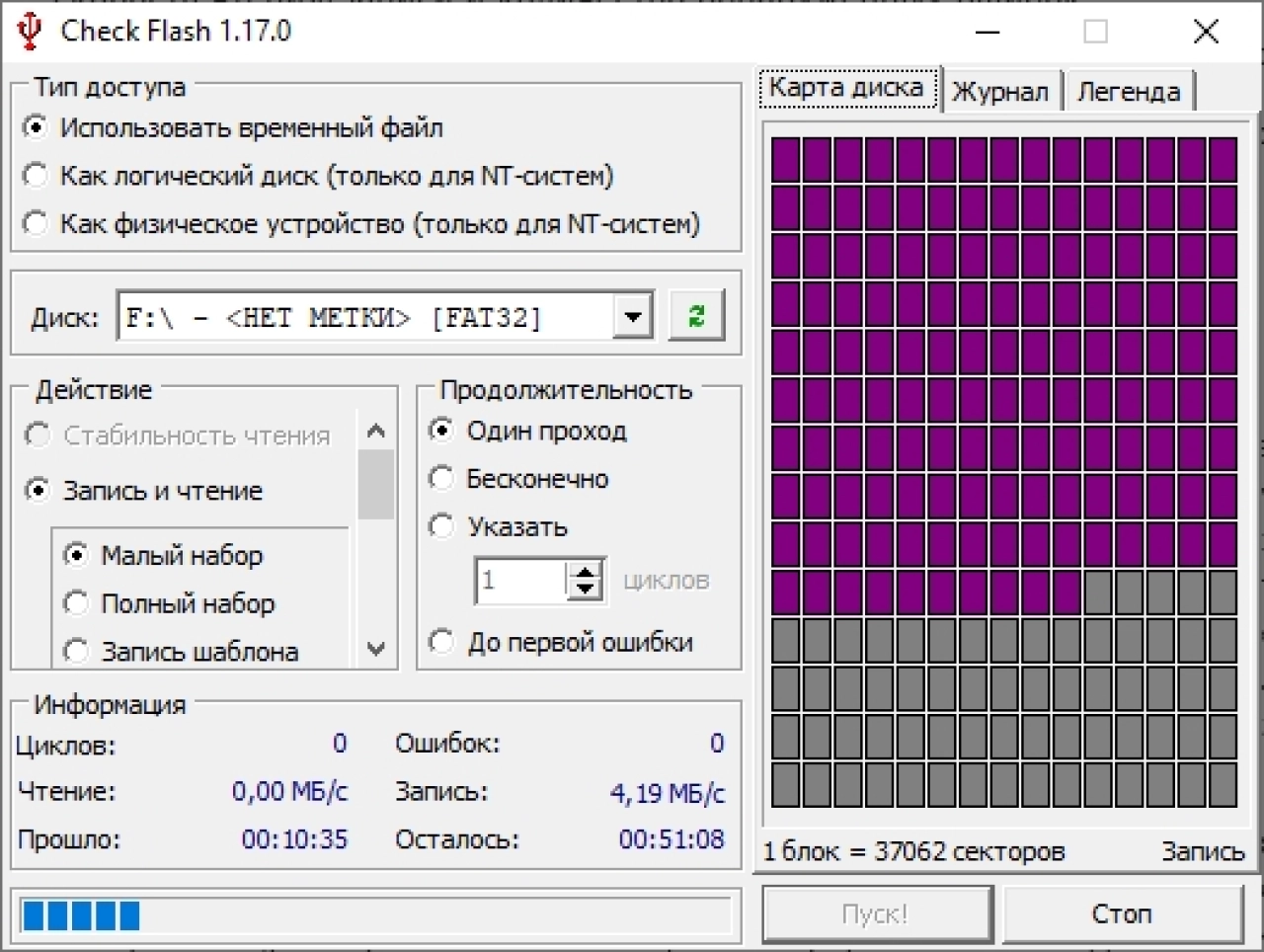The image size is (1264, 952).
Task: Click the action list scroll-up arrow
Action: (x=375, y=431)
